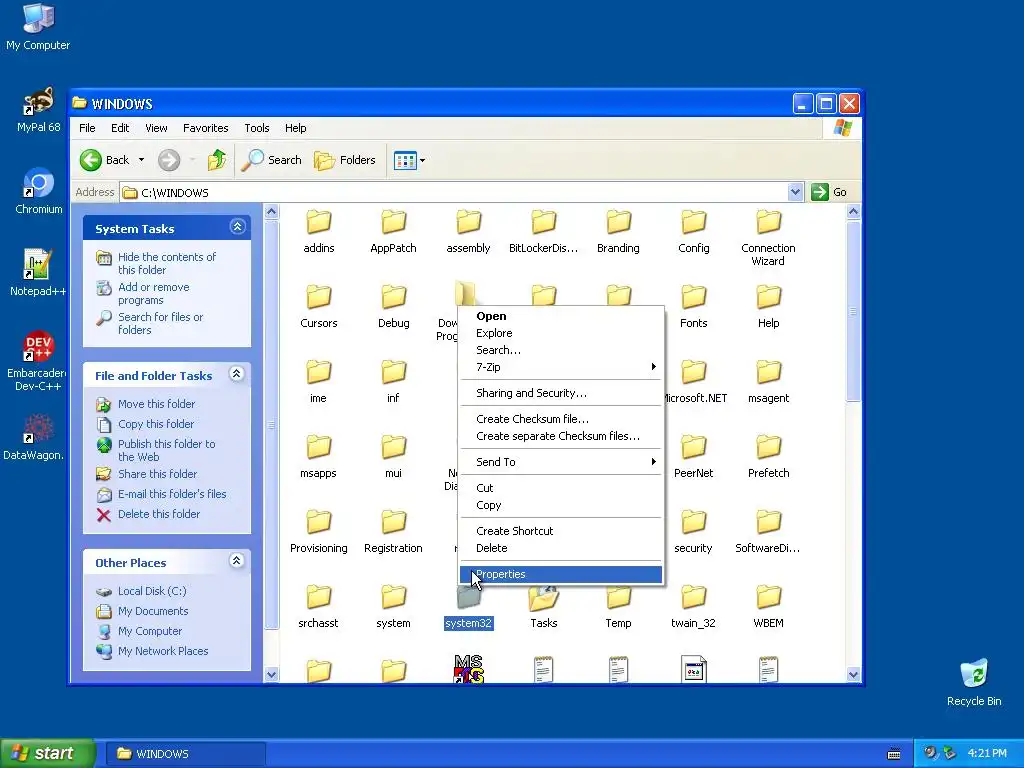Viewport: 1024px width, 768px height.
Task: Launch the MyPal 68 browser shortcut
Action: point(38,110)
